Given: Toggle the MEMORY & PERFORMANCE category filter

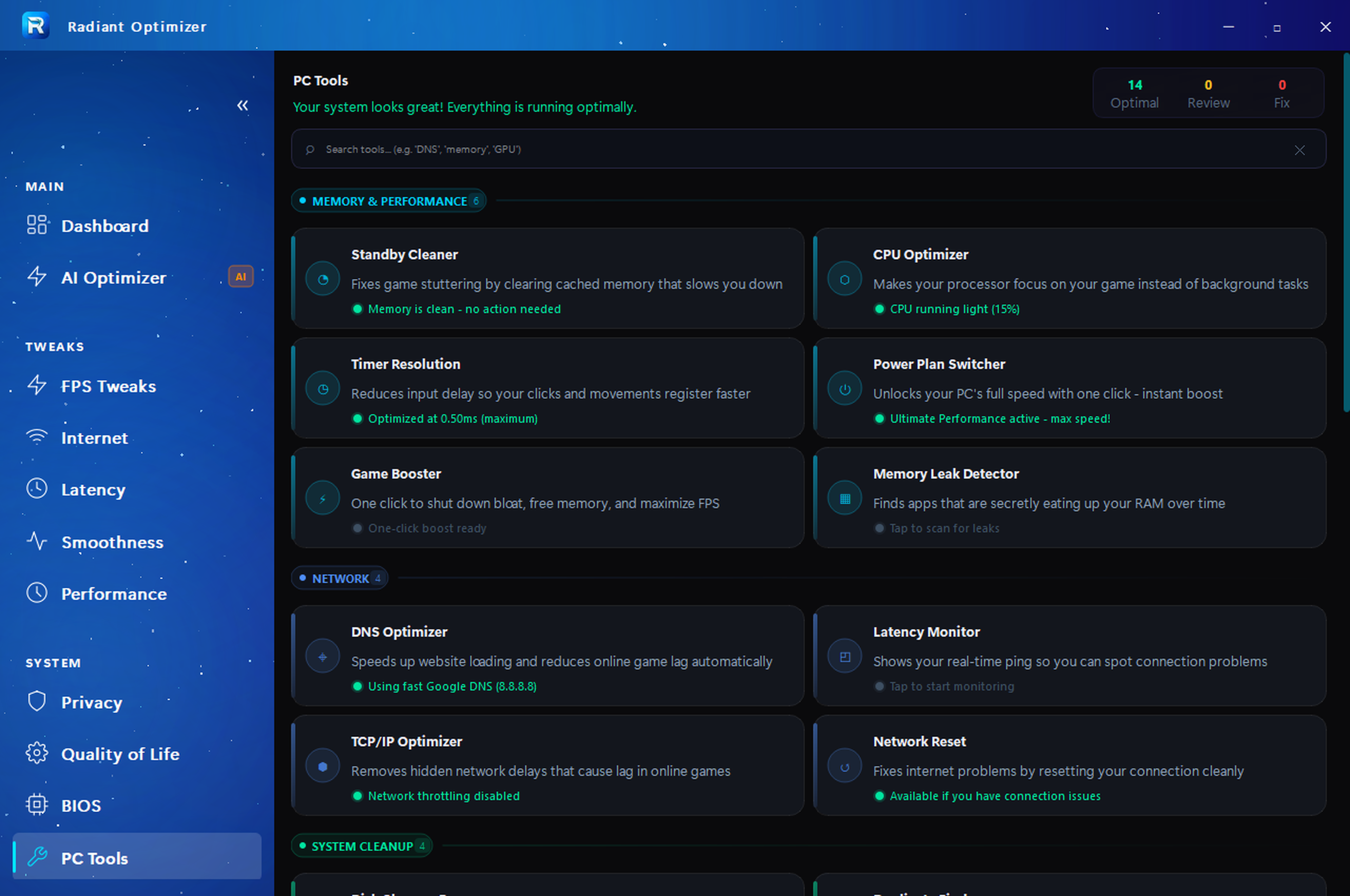Looking at the screenshot, I should pos(389,201).
